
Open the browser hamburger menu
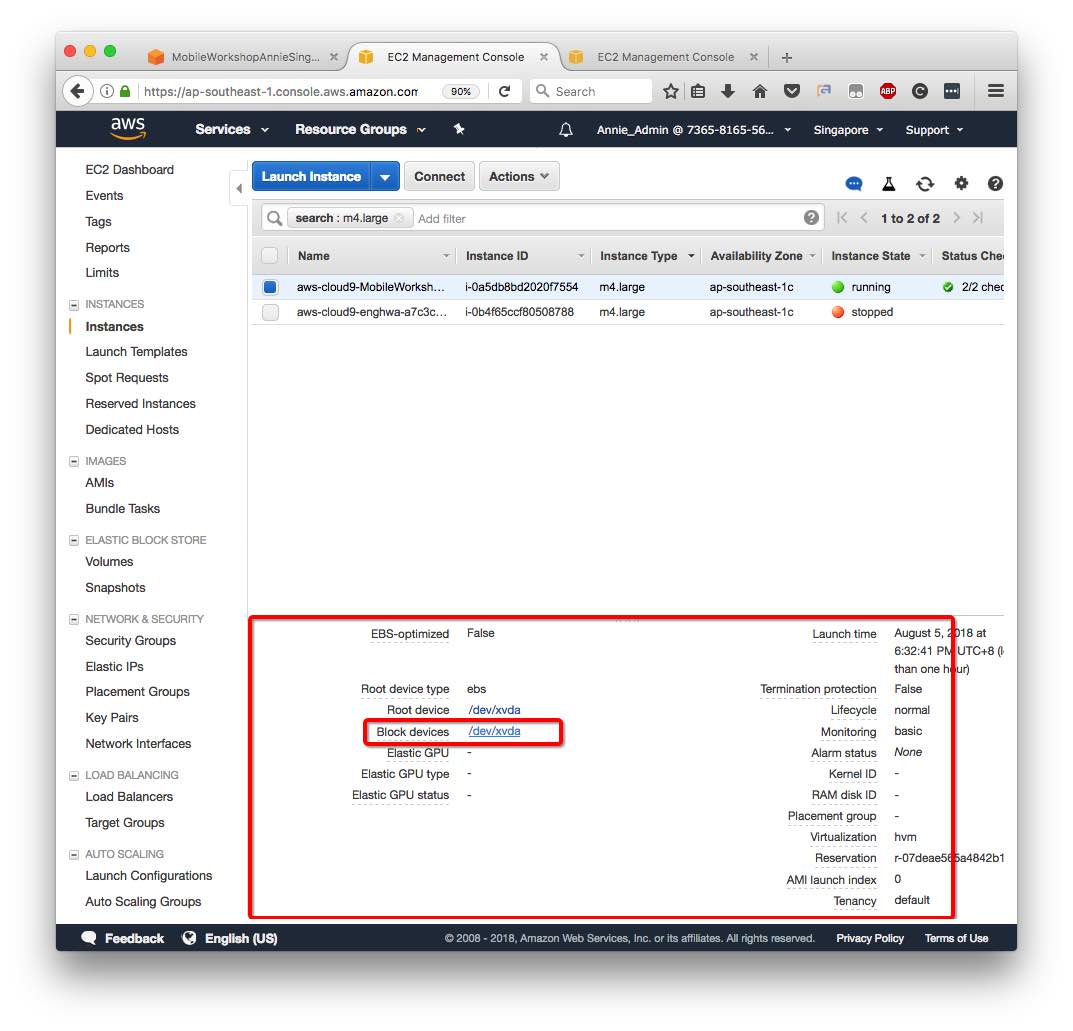point(996,90)
